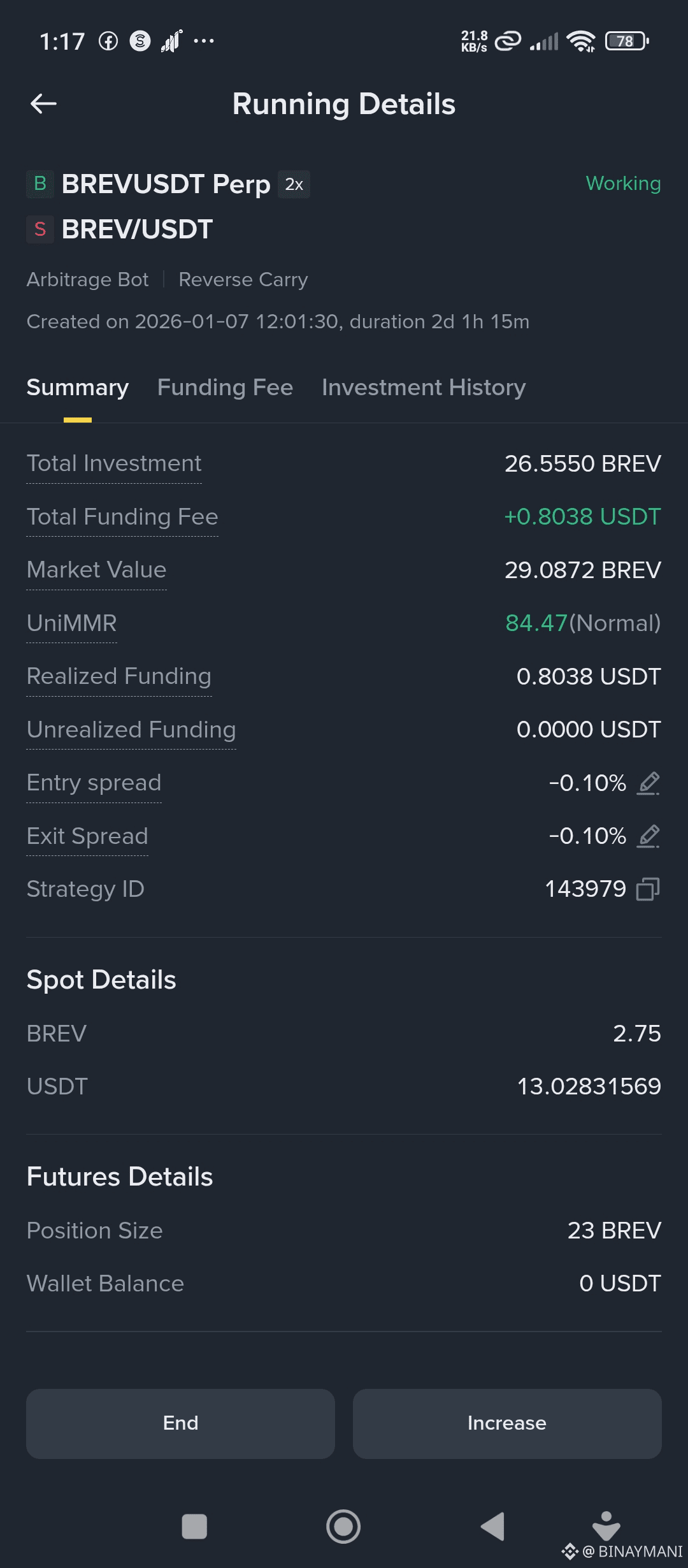The width and height of the screenshot is (688, 1568).
Task: Open the Investment History tab
Action: coord(424,388)
